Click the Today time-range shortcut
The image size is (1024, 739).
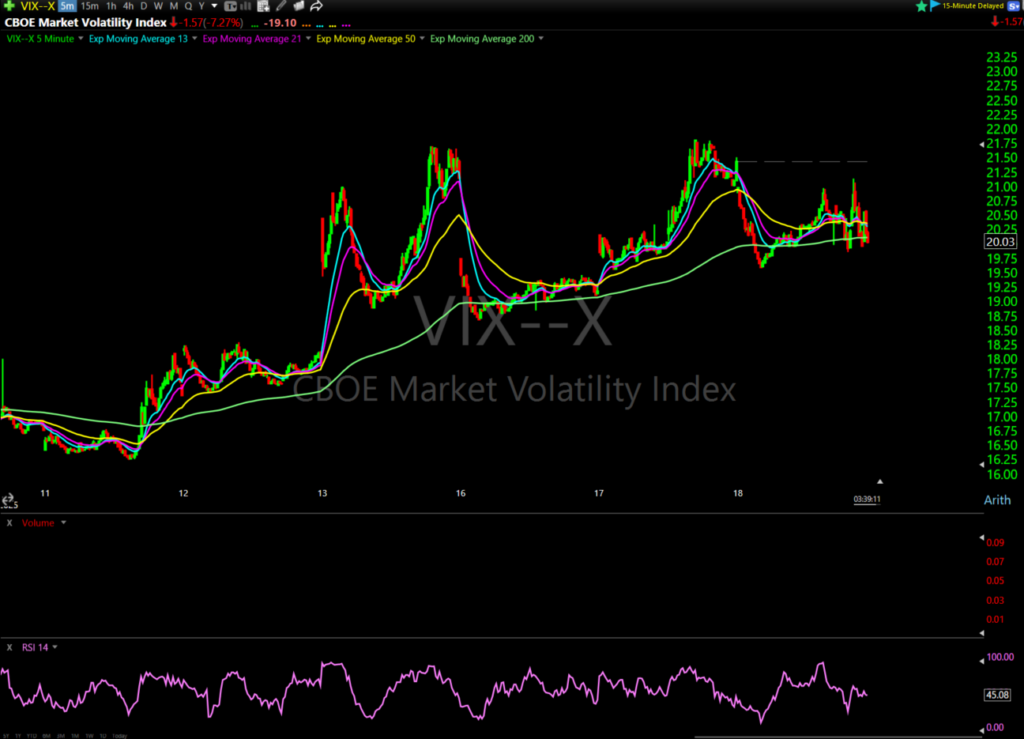(x=120, y=736)
